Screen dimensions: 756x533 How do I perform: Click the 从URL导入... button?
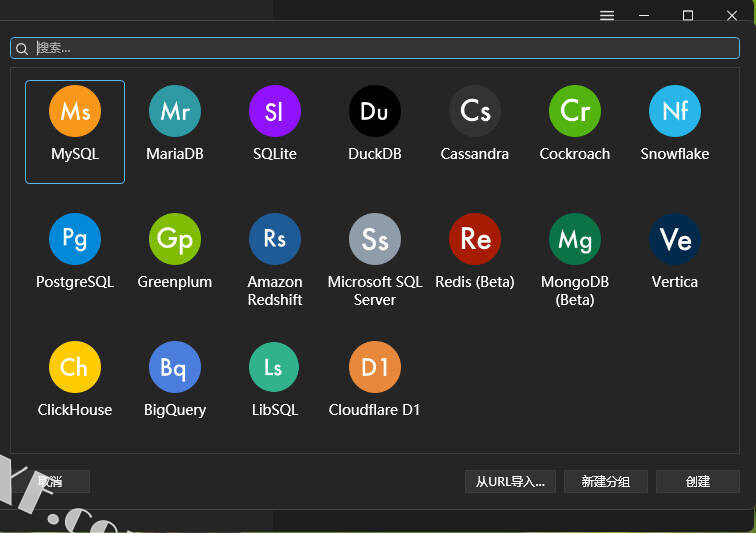pos(510,481)
